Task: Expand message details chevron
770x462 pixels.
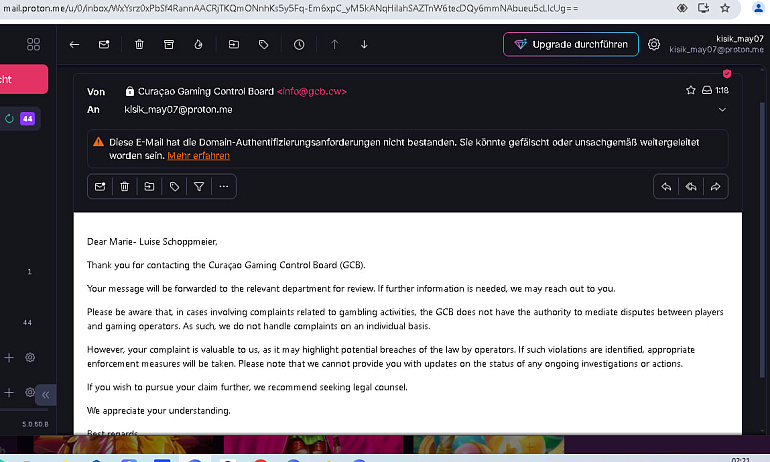Action: [x=722, y=110]
